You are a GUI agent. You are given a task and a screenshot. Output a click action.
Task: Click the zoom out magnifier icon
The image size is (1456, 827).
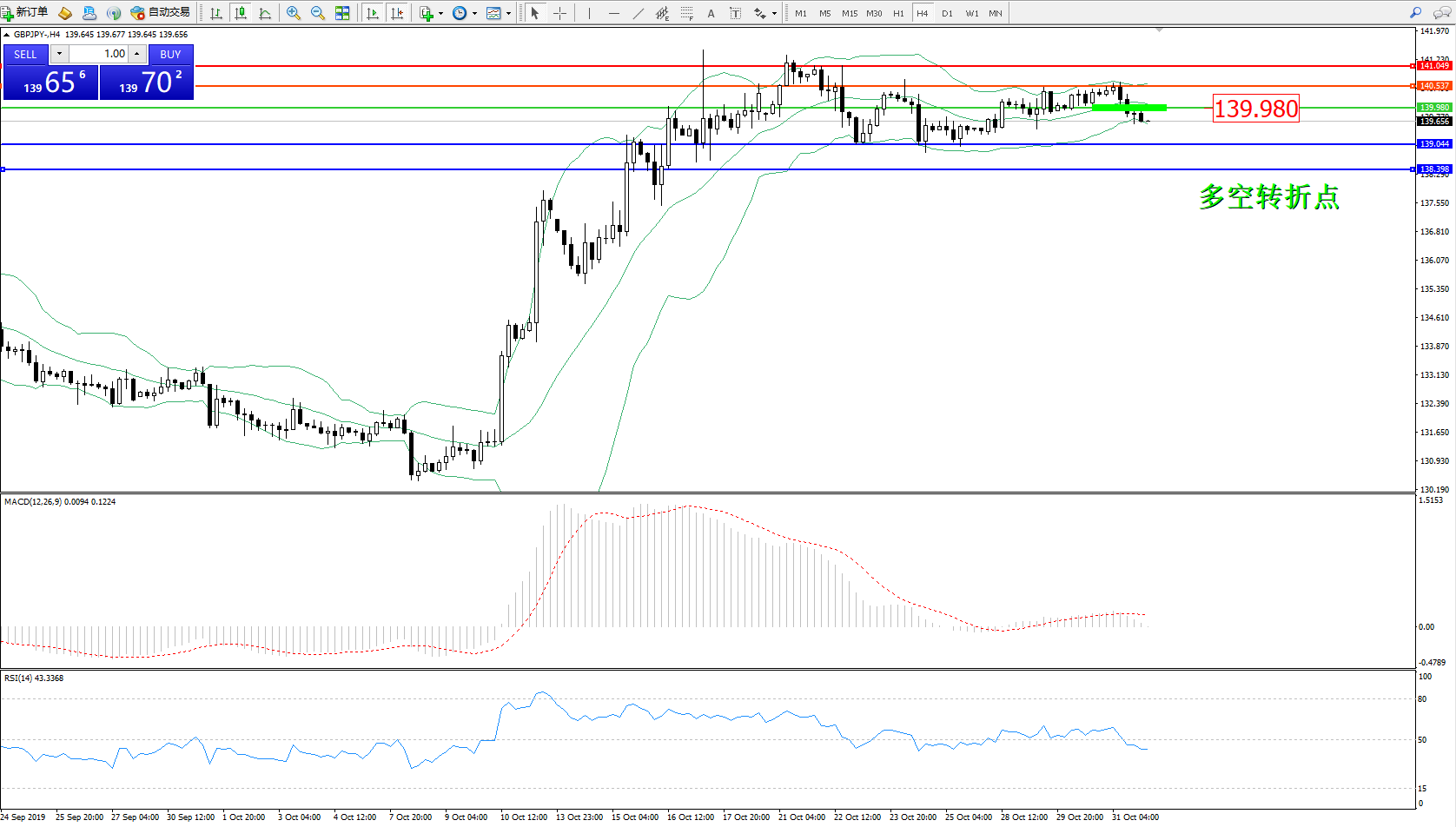(x=318, y=13)
